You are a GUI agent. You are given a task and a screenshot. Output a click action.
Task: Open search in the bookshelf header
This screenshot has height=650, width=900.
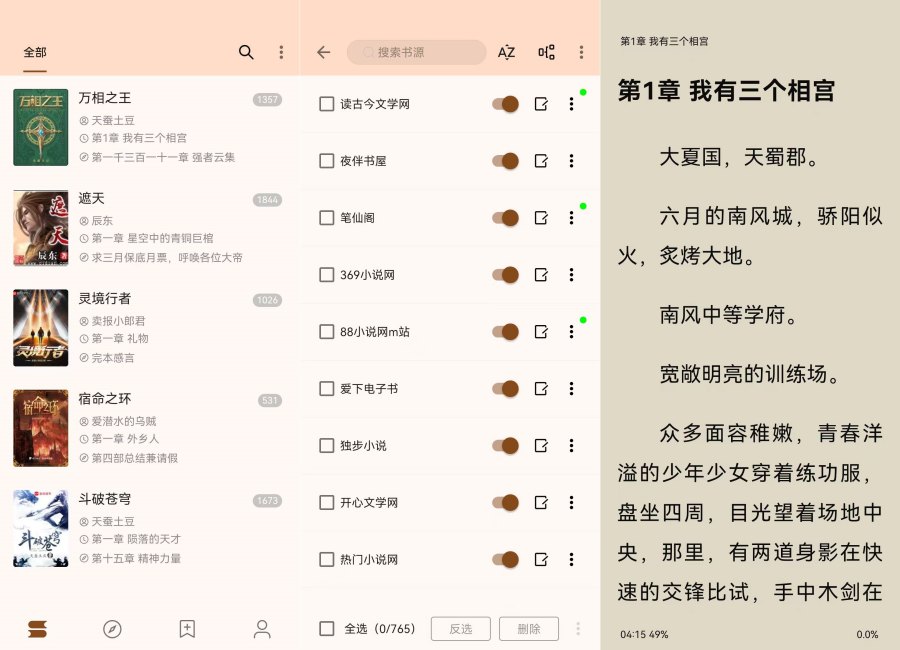(246, 52)
